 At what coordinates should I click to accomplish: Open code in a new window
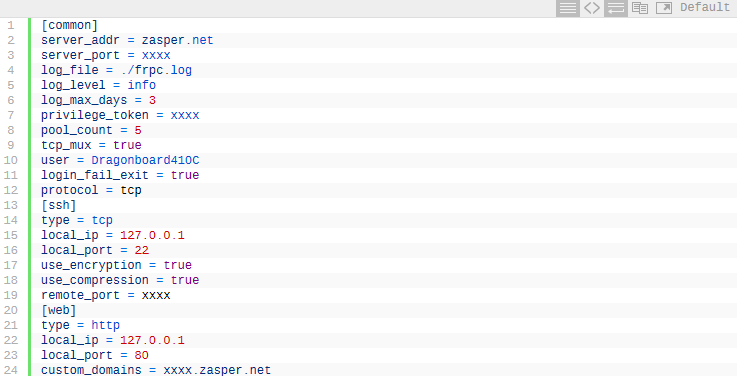[664, 8]
